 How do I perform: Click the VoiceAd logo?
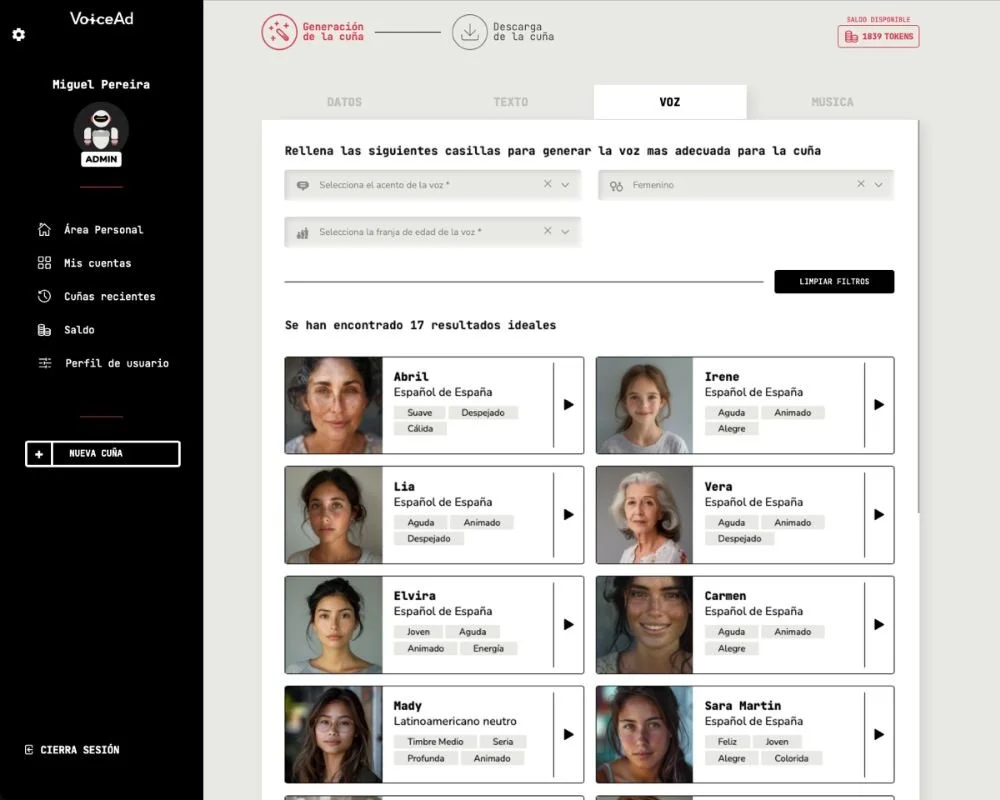[101, 19]
